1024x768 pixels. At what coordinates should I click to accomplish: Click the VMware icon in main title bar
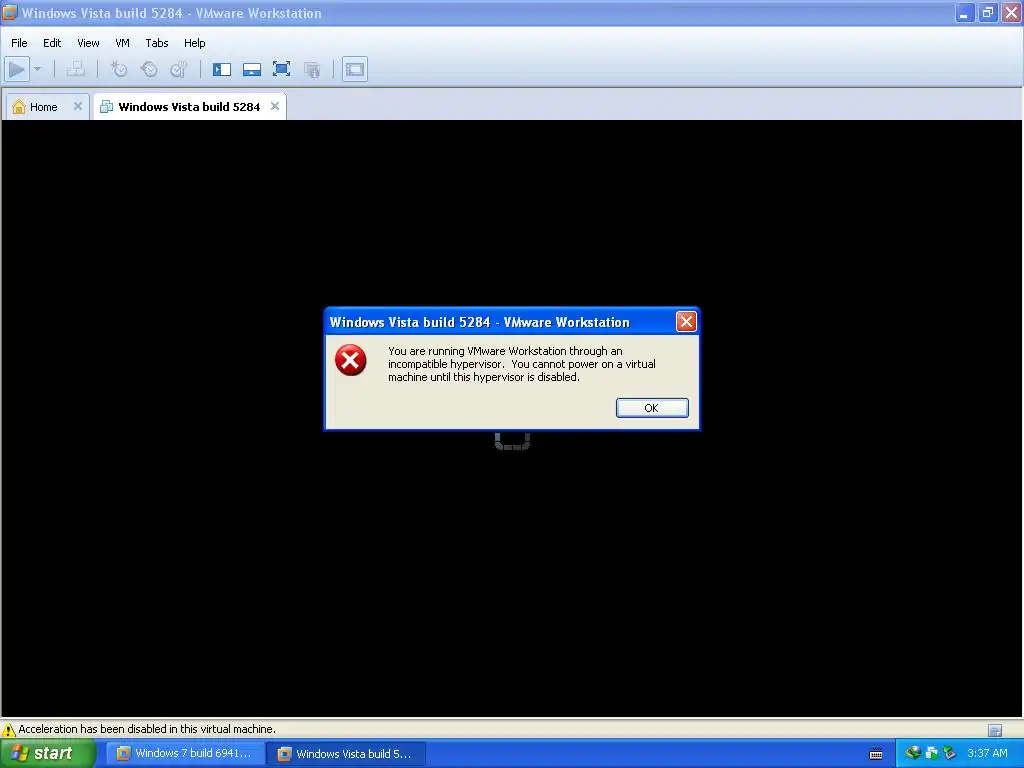tap(10, 12)
